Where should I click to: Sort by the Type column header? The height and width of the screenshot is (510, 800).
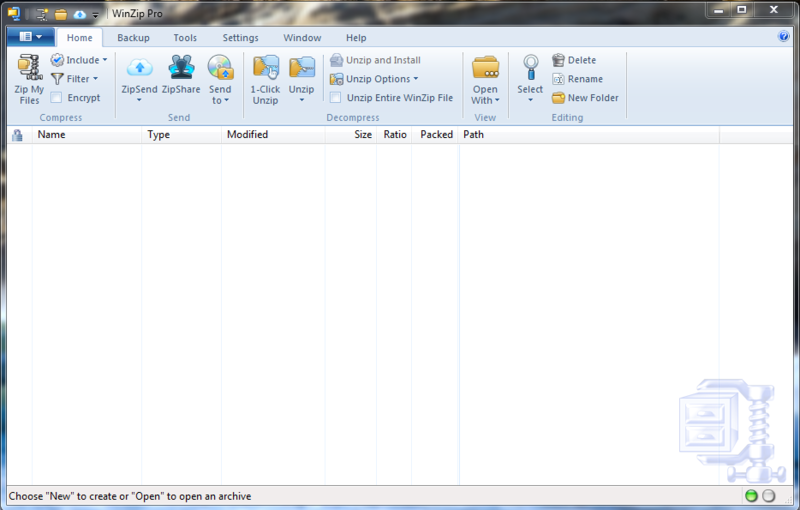182,135
